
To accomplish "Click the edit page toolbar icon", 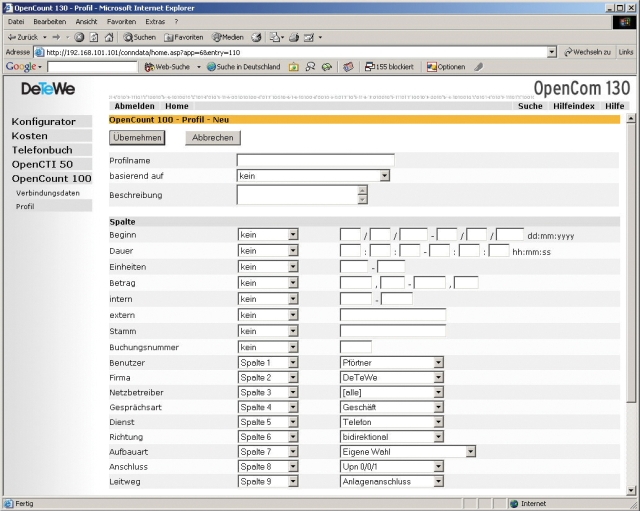I will coord(309,38).
